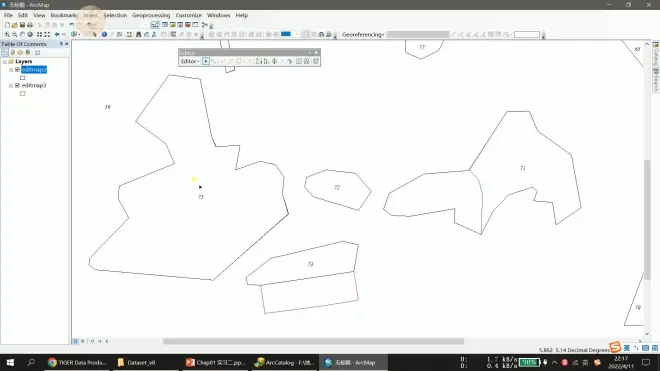Toggle visibility of editmap3 layer
This screenshot has height=371, width=660.
tap(17, 85)
